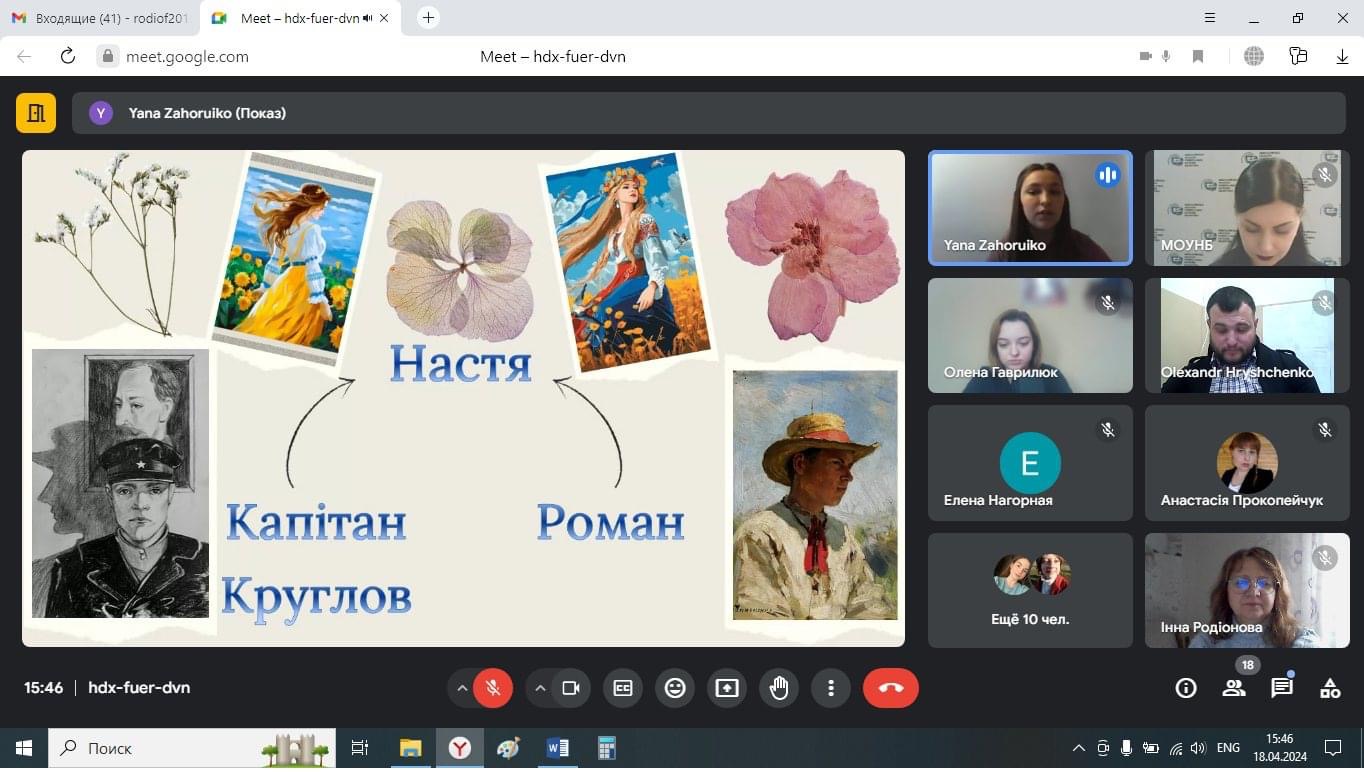Switch ENG input language
The height and width of the screenshot is (772, 1364).
(1228, 748)
